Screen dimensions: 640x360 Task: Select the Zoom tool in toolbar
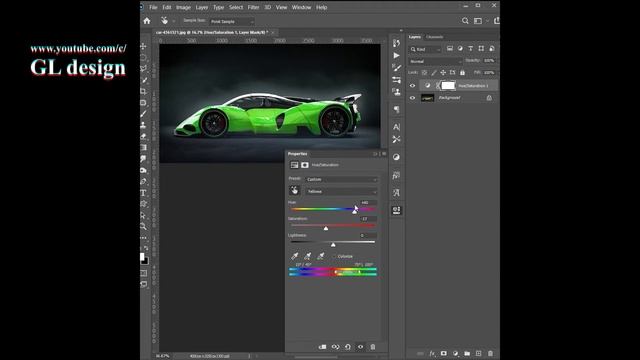[x=143, y=226]
